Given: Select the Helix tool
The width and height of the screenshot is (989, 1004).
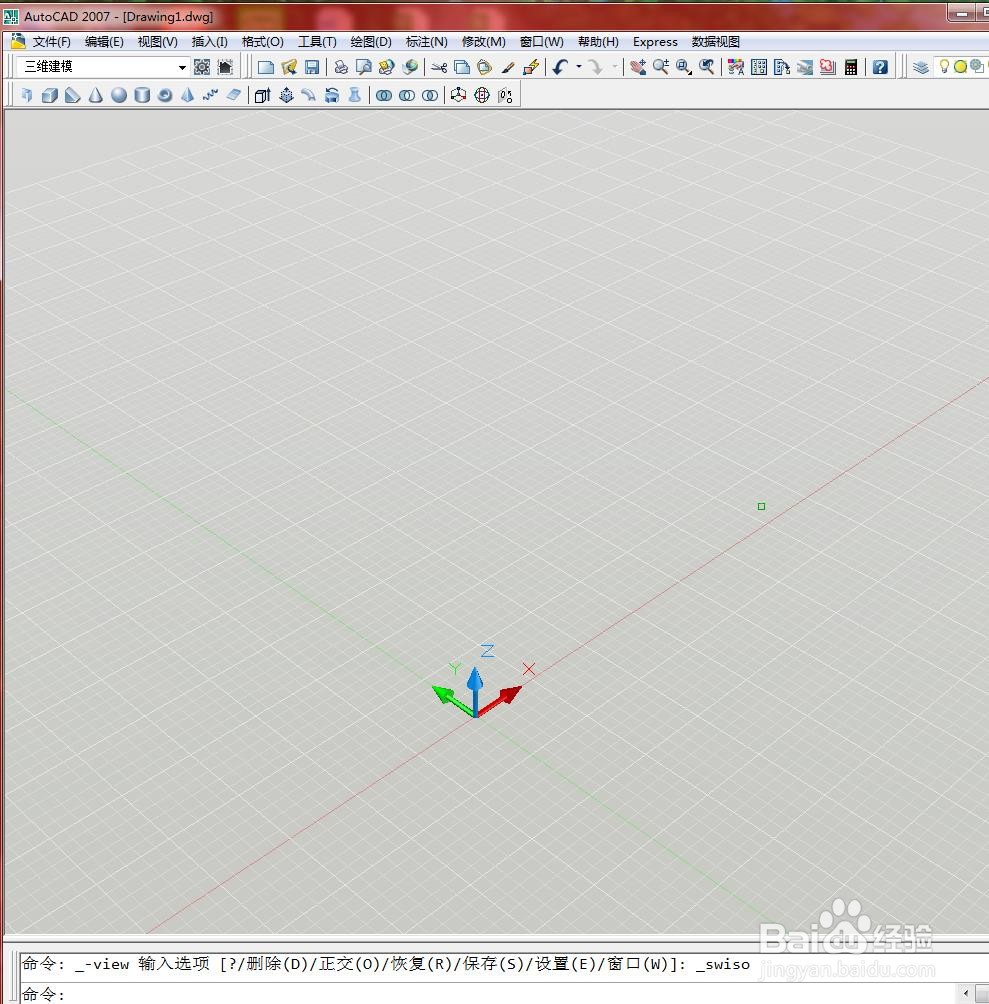Looking at the screenshot, I should [x=210, y=95].
